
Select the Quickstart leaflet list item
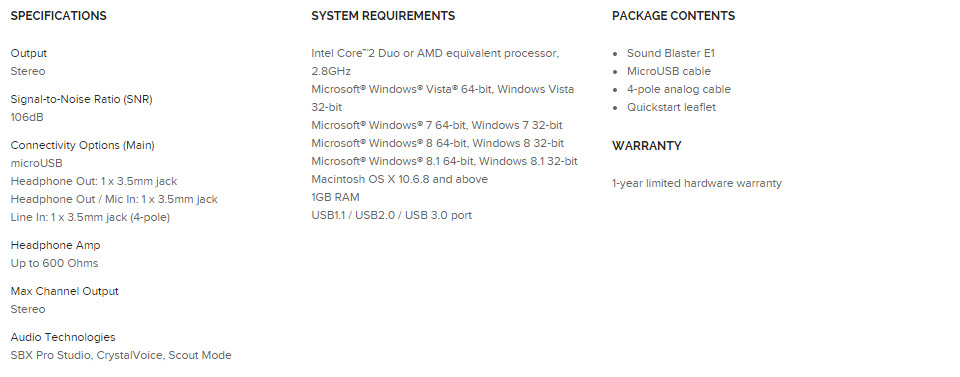click(671, 107)
